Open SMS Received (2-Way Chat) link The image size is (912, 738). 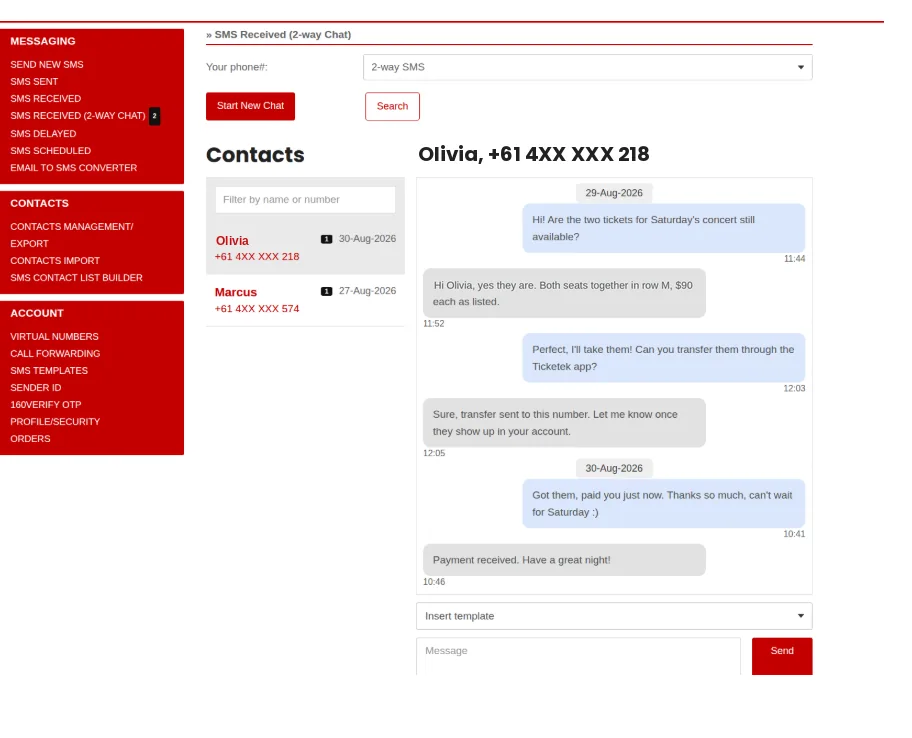coord(77,116)
